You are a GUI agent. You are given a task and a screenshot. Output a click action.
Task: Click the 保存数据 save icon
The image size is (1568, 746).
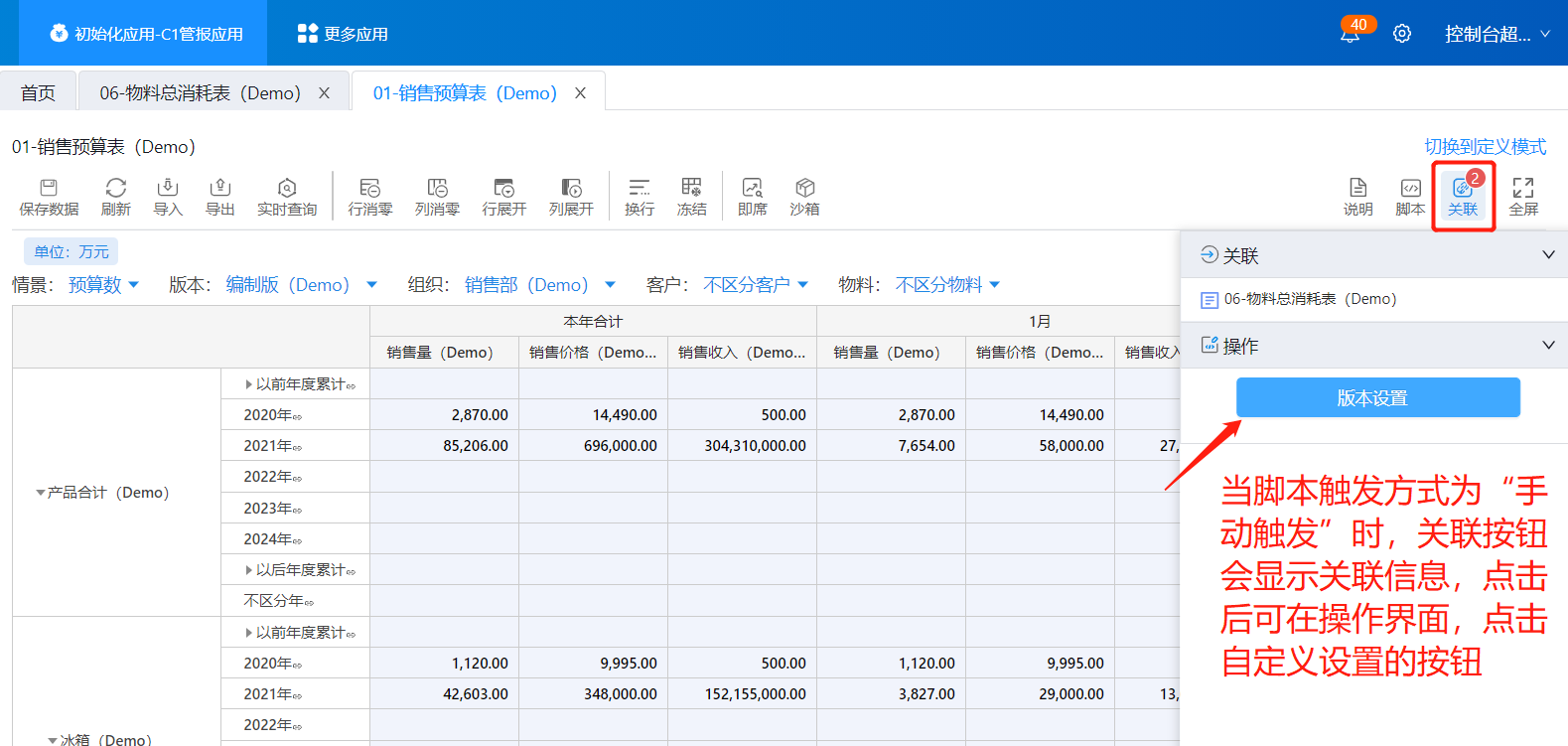coord(49,196)
